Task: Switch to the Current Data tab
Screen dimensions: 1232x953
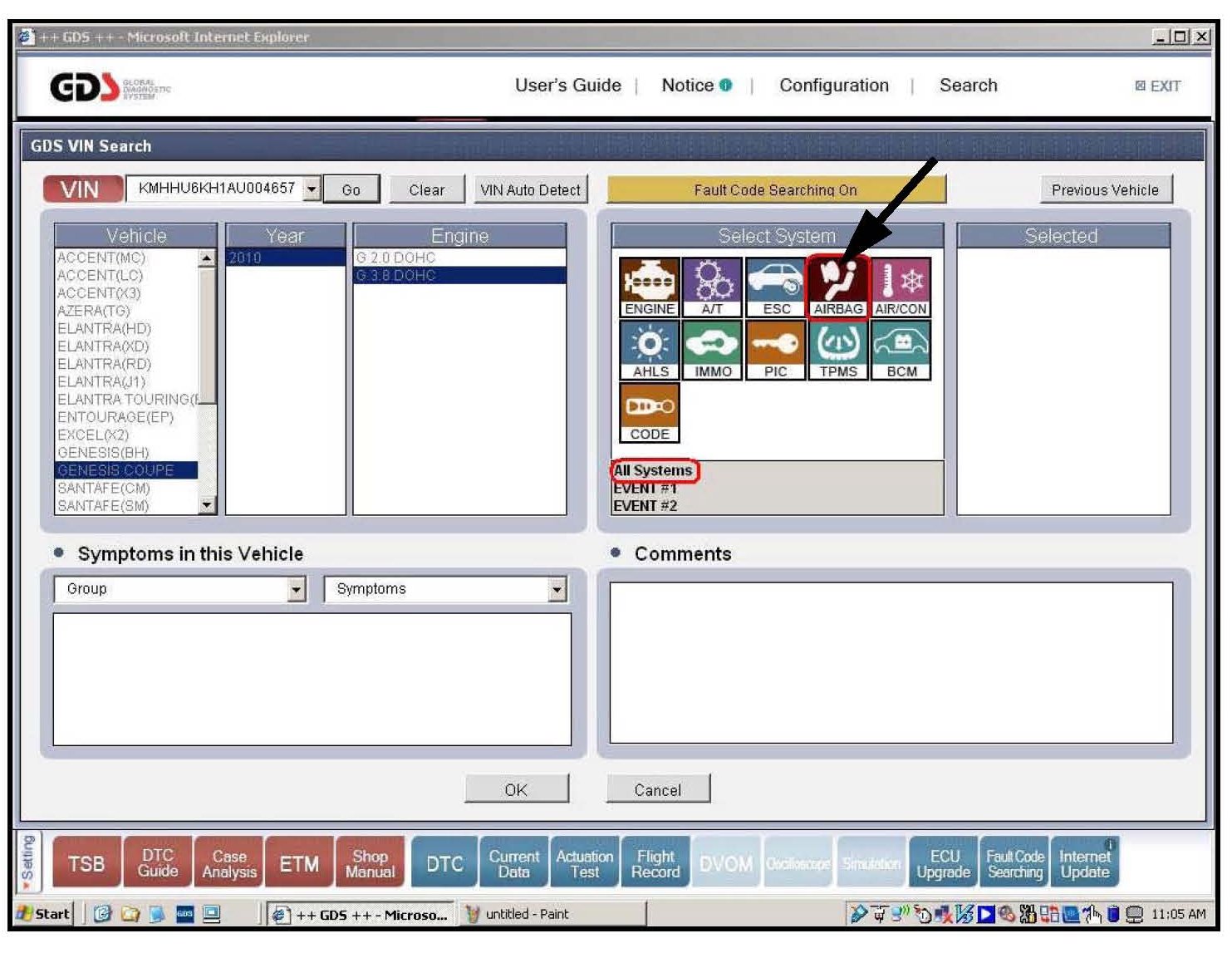Action: [513, 864]
